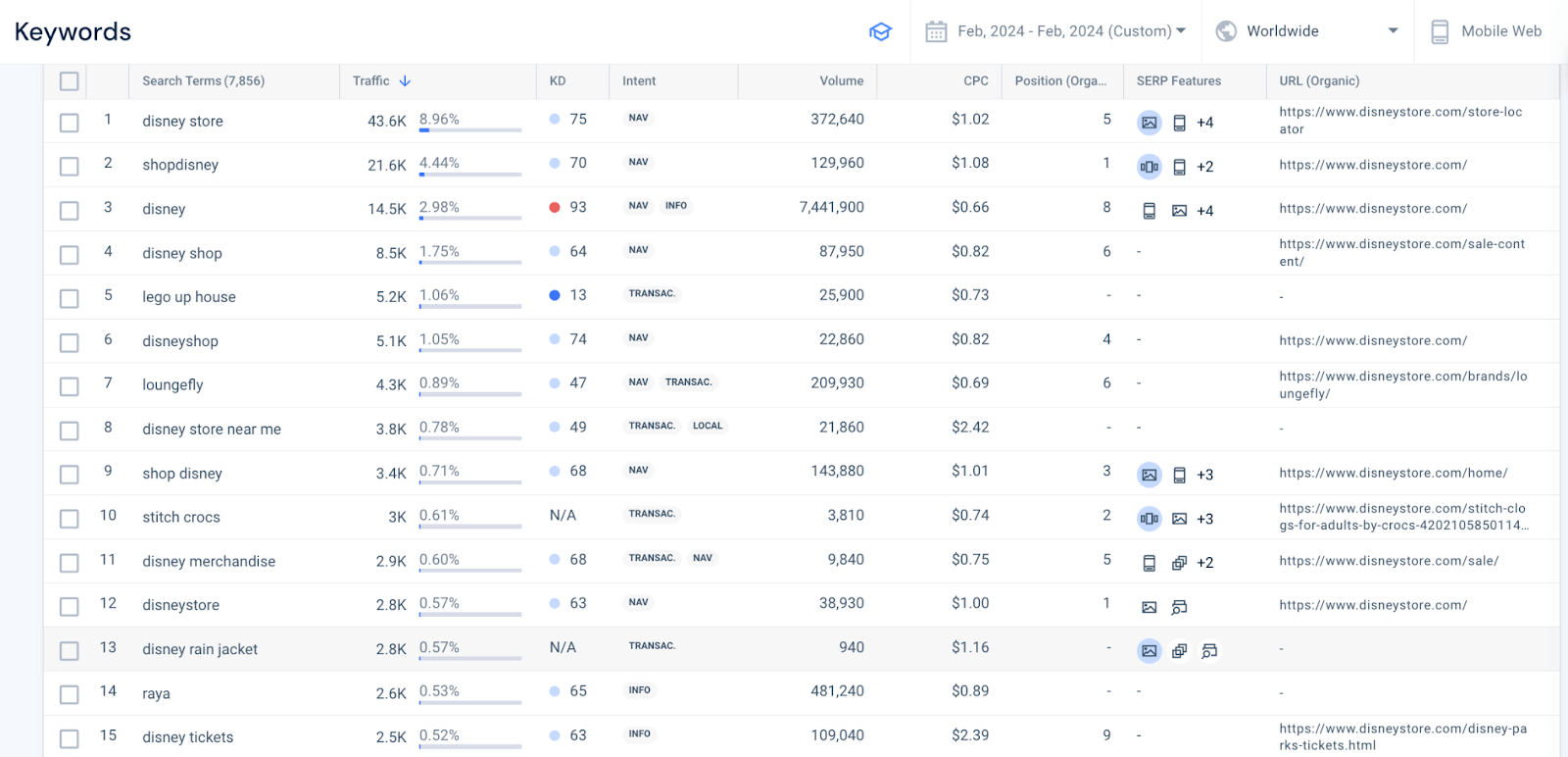Click the mobile SERP icon in the shop disney row
Viewport: 1568px width, 757px height.
point(1180,475)
